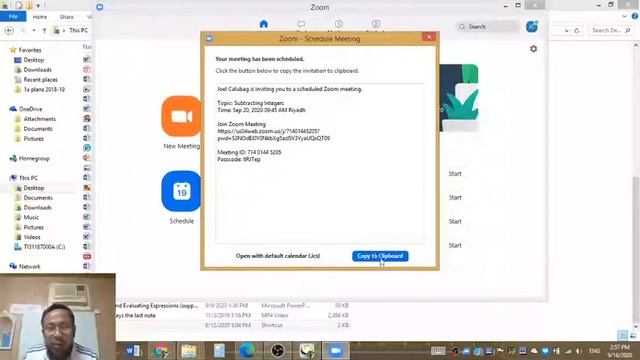This screenshot has width=640, height=360.
Task: Select the 'ays the last note' MP4 file row
Action: click(232, 316)
